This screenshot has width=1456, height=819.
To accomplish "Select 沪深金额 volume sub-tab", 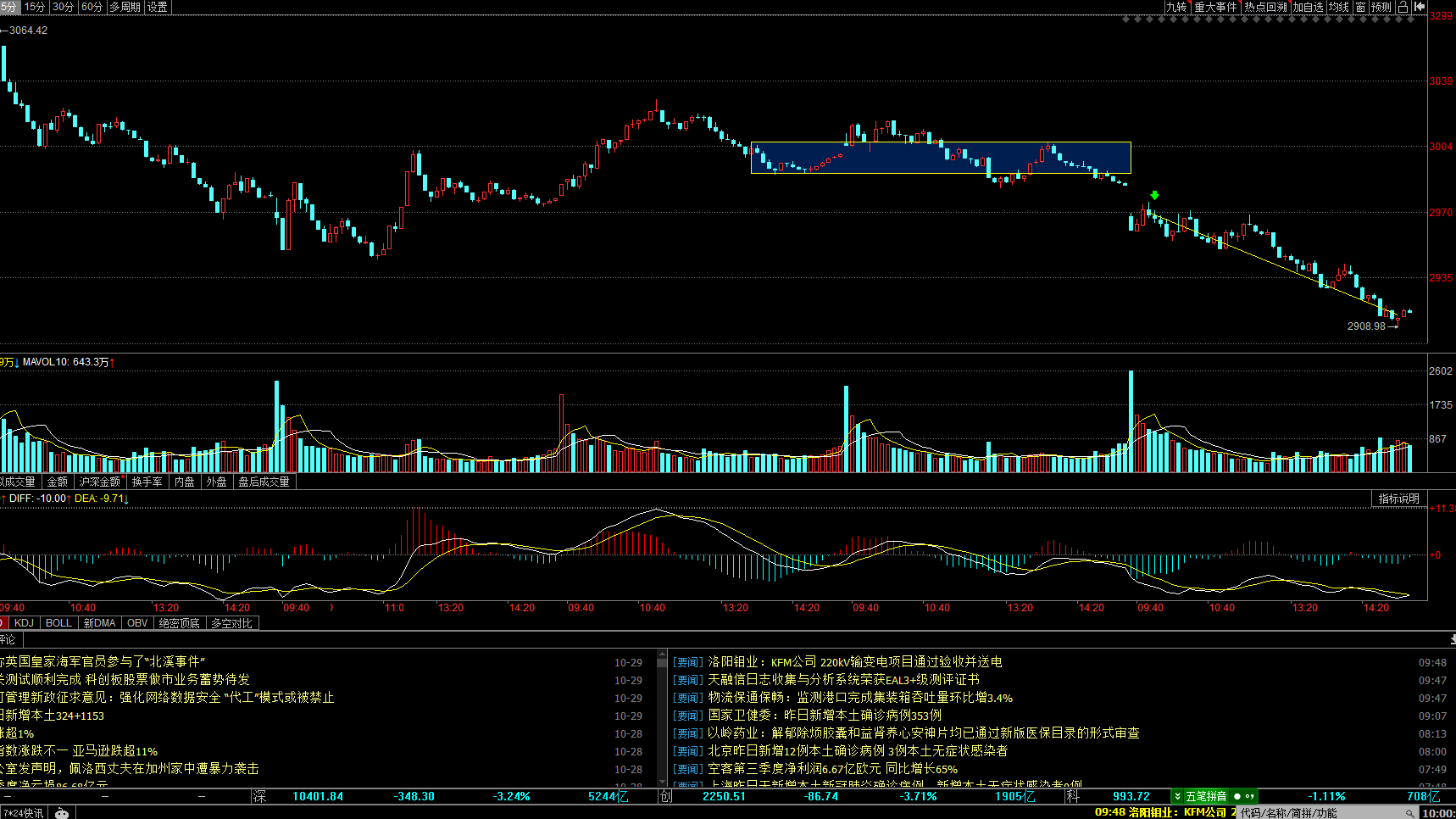I will [x=100, y=482].
